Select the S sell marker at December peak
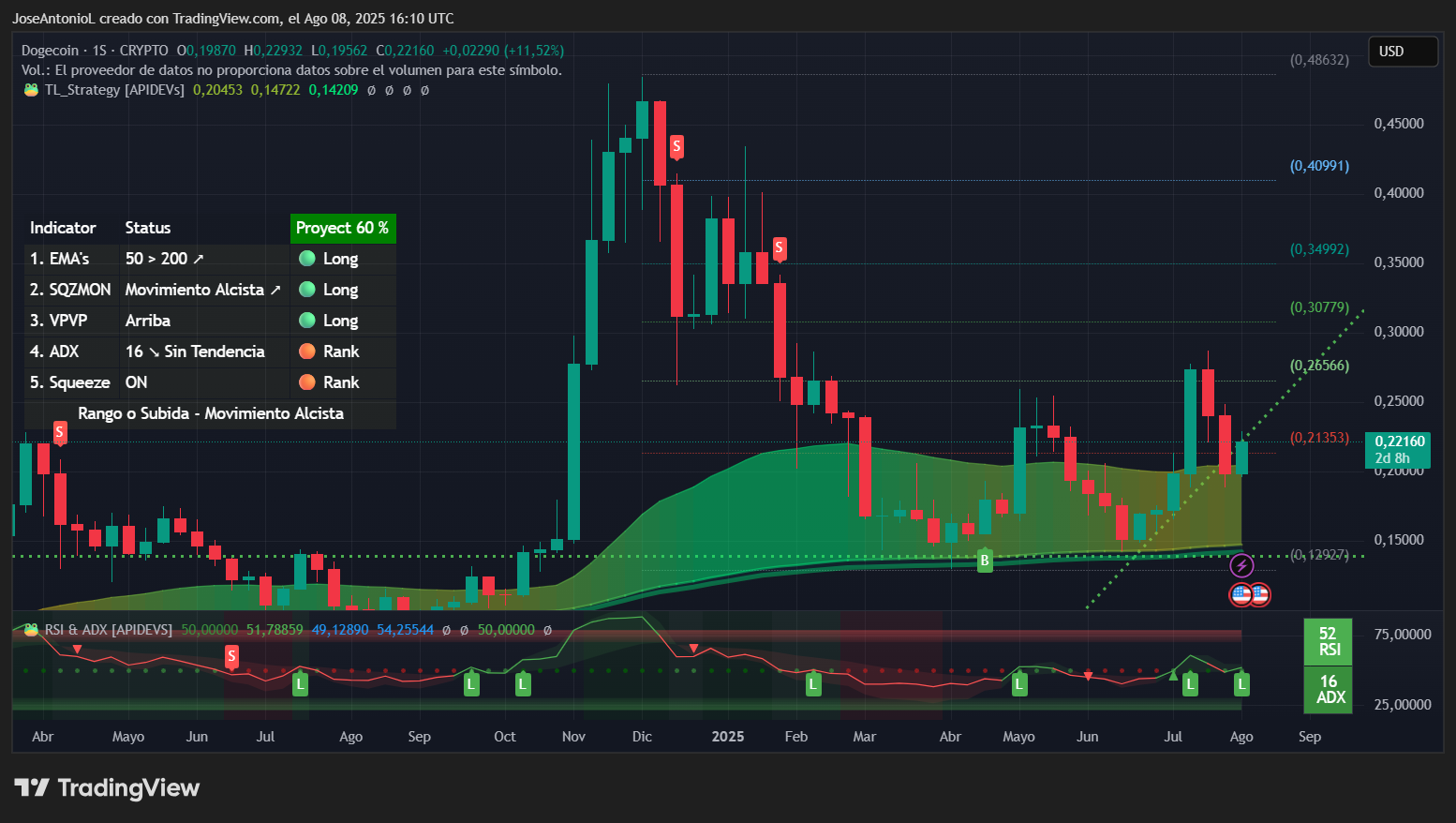The width and height of the screenshot is (1456, 823). [676, 146]
